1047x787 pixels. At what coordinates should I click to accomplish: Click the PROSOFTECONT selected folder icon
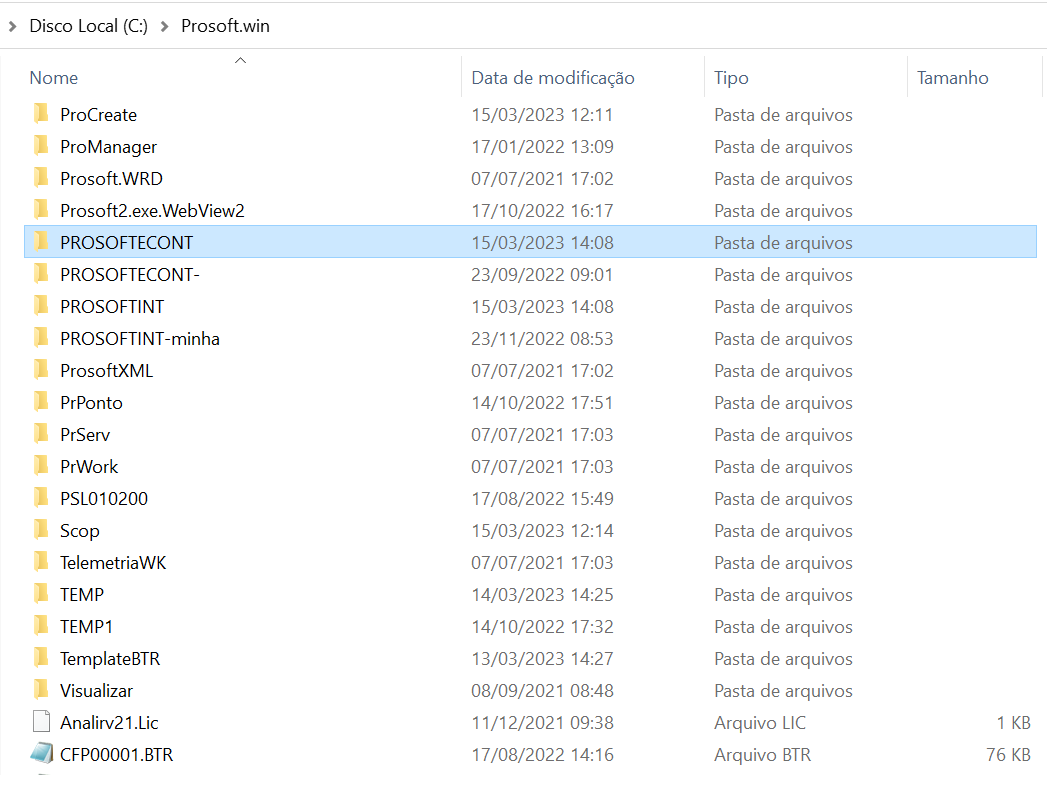[x=41, y=242]
